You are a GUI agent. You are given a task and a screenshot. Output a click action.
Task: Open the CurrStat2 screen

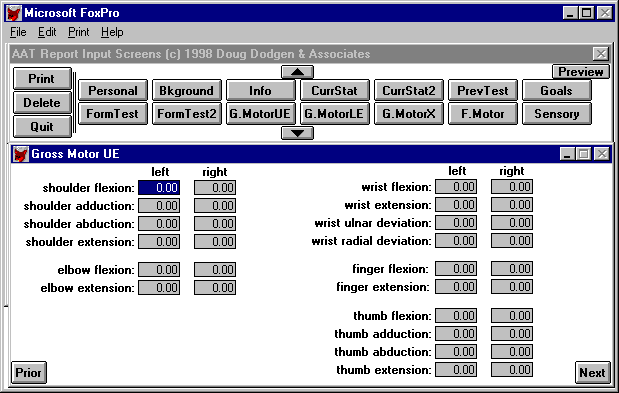[x=409, y=90]
